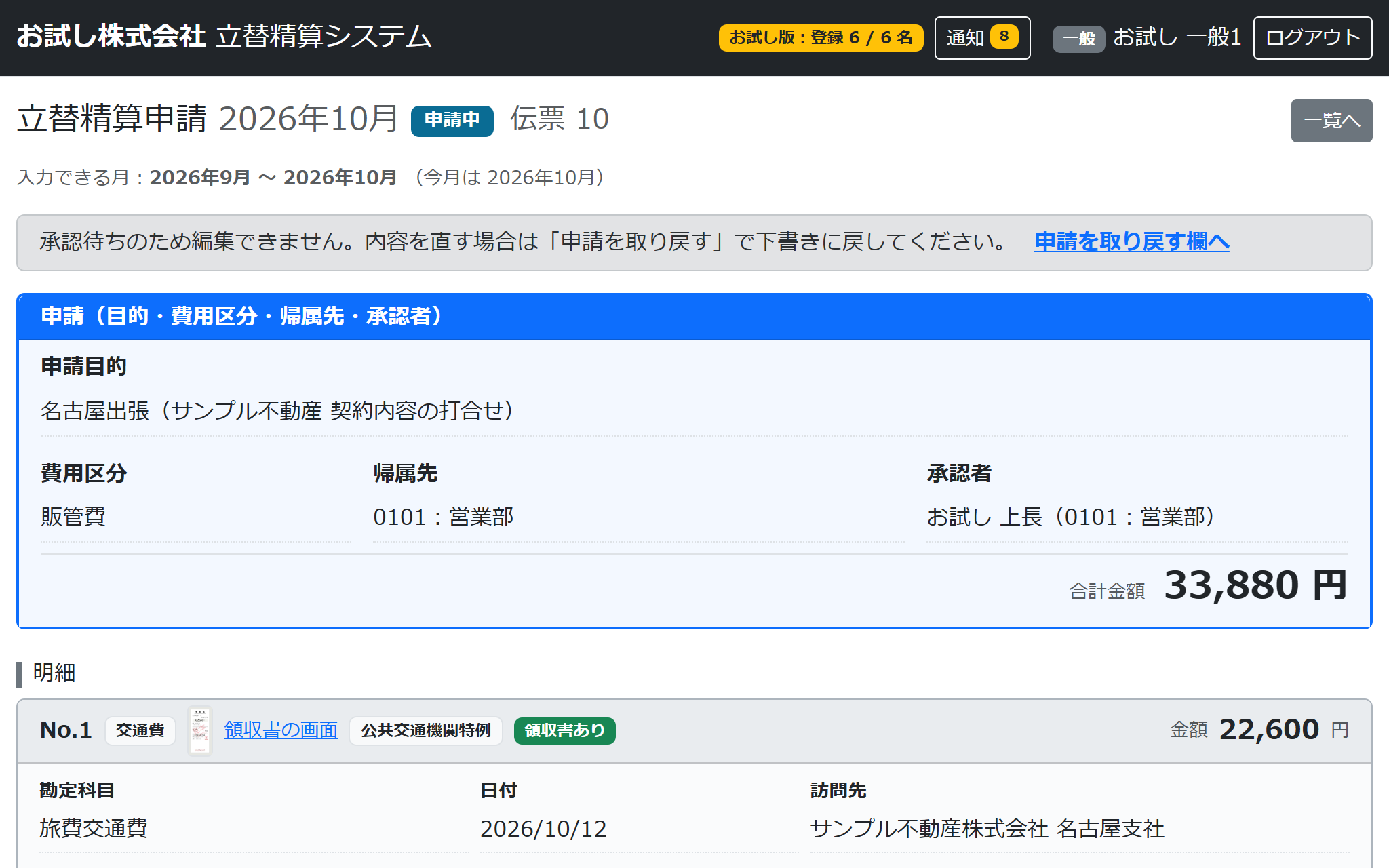Follow the 申請を取り戻す欄へ link
Image resolution: width=1389 pixels, height=868 pixels.
click(x=1131, y=241)
